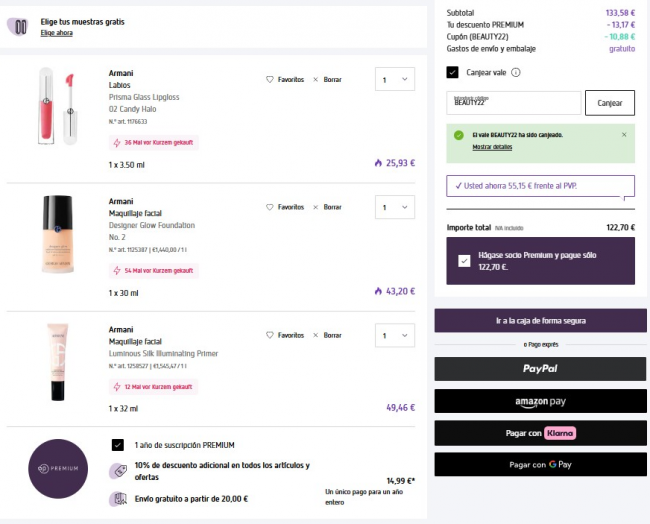This screenshot has height=524, width=650.
Task: Click Favoritos heart on Designer Glow Foundation
Action: (x=269, y=207)
